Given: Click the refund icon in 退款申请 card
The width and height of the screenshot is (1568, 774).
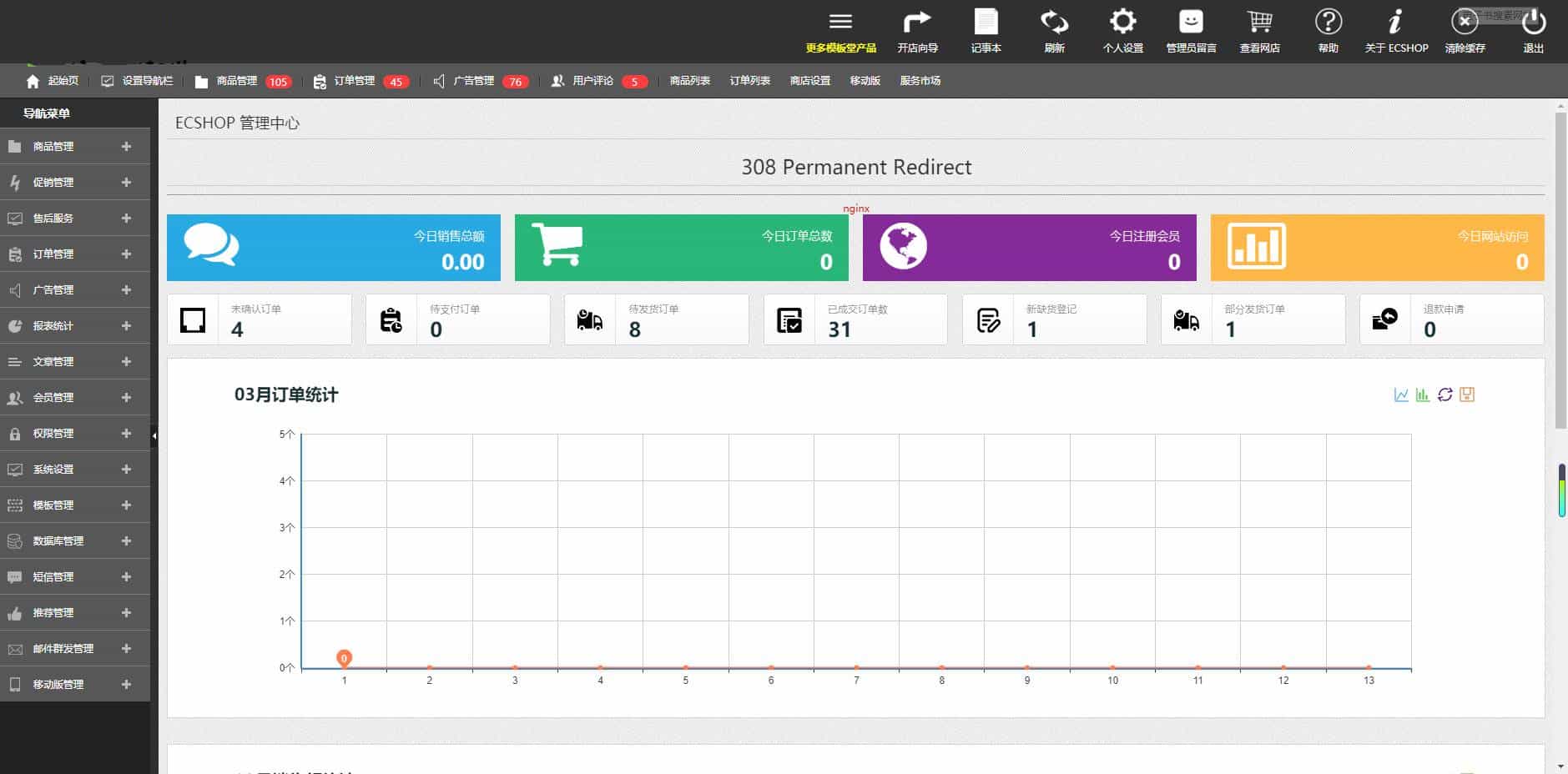Looking at the screenshot, I should (x=1384, y=319).
